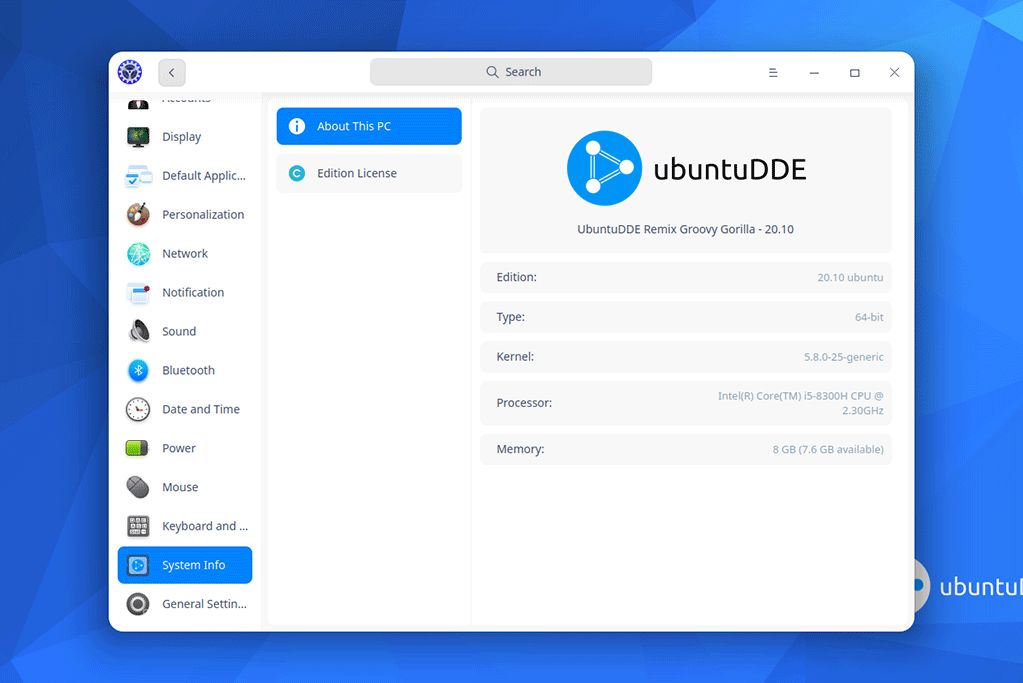Click the Notification icon

[138, 293]
